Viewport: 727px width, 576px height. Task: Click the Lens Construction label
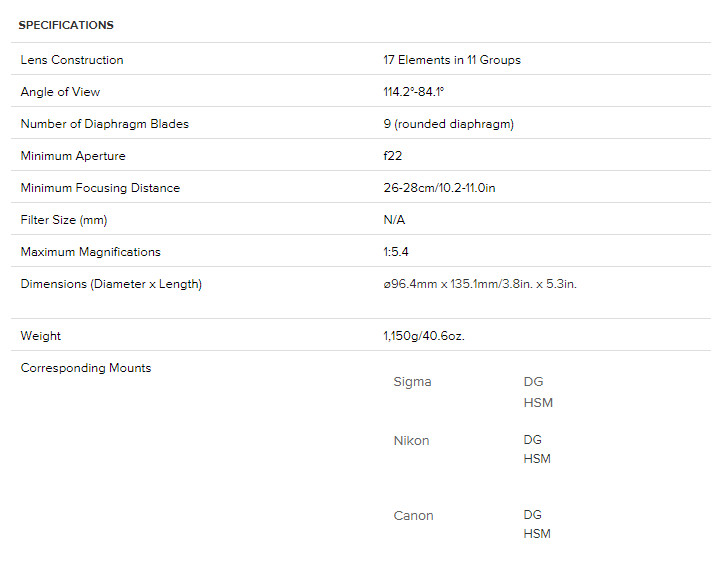[72, 60]
